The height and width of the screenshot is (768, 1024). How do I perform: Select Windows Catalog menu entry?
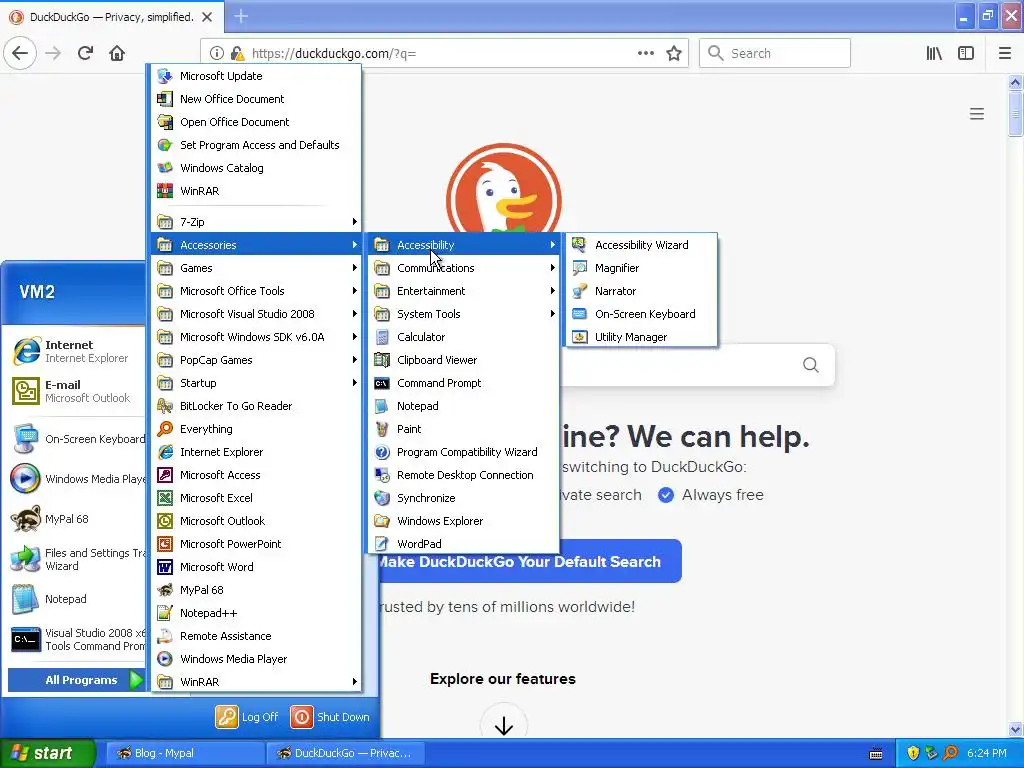[x=256, y=168]
